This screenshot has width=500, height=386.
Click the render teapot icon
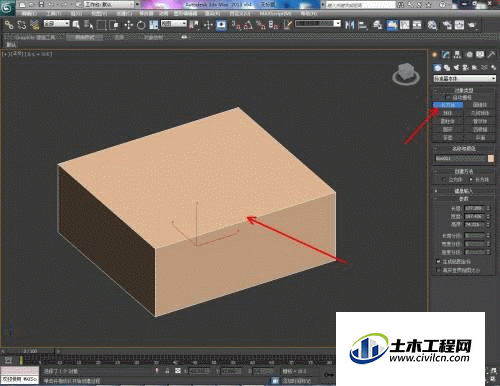472,25
